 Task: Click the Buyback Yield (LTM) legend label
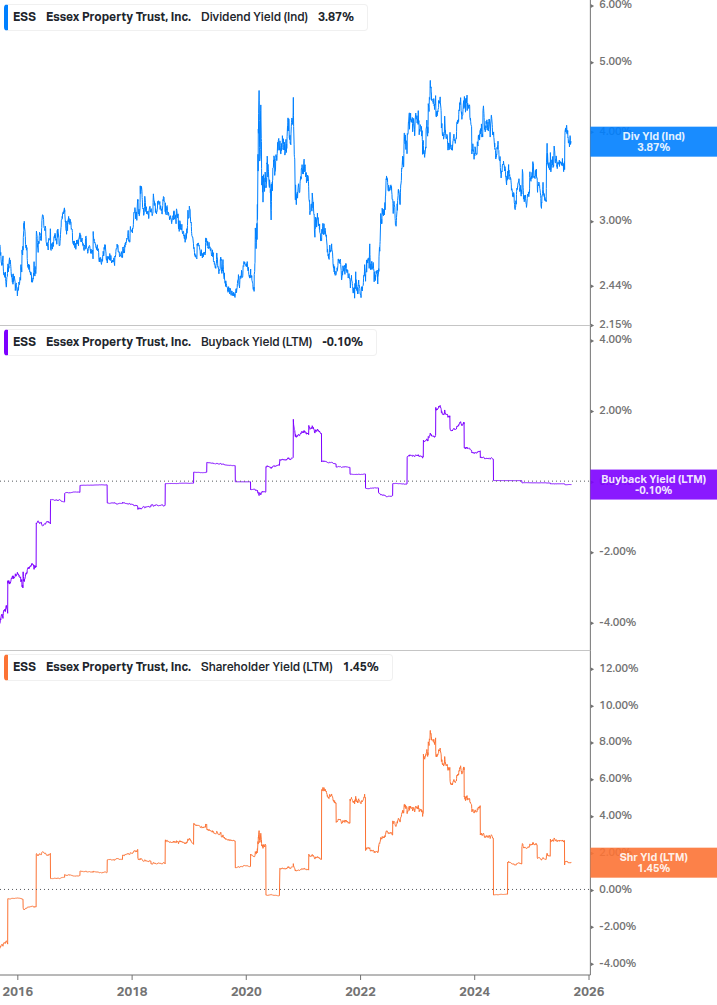[x=256, y=342]
